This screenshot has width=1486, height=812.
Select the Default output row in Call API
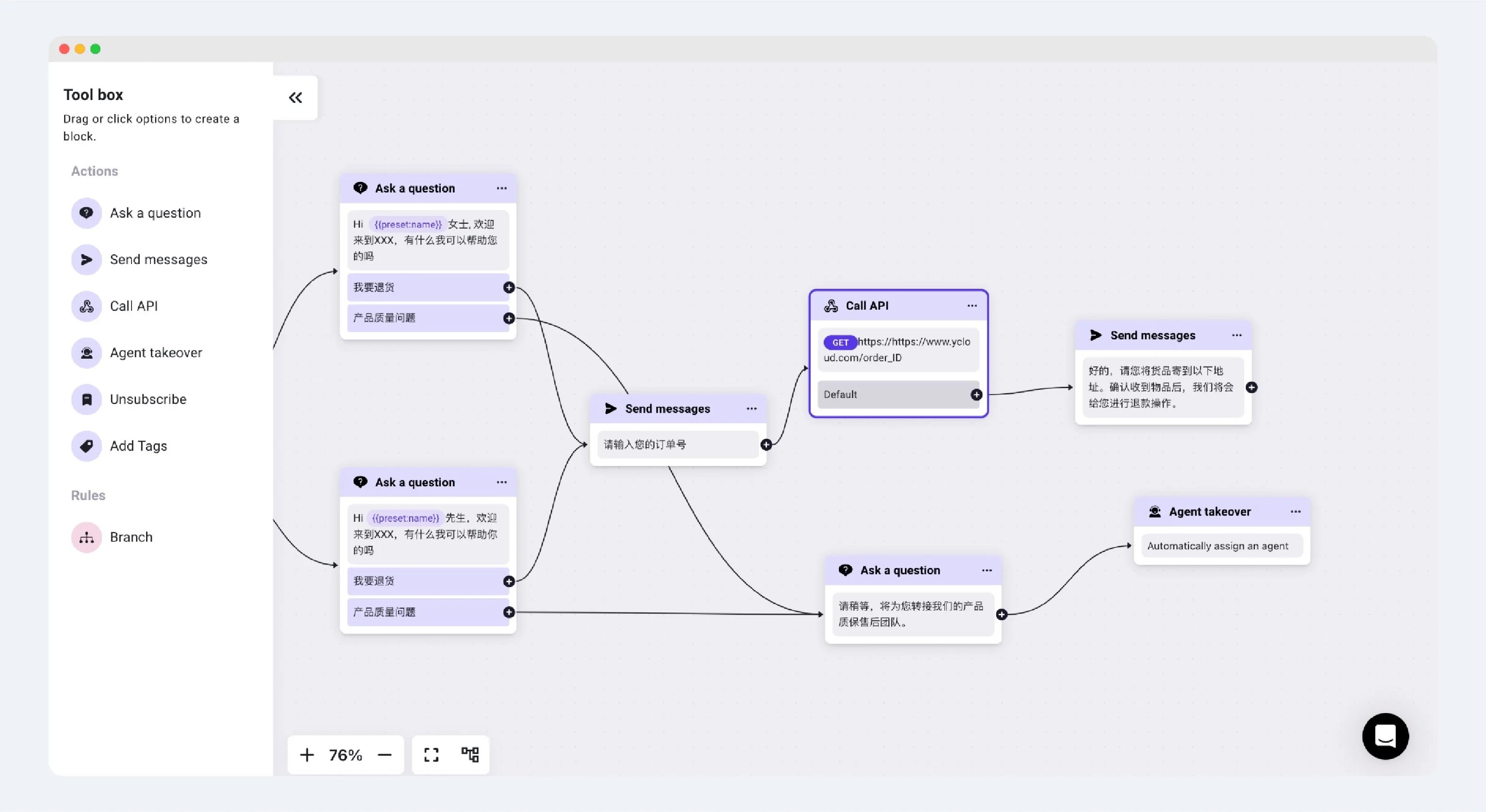[x=898, y=395]
